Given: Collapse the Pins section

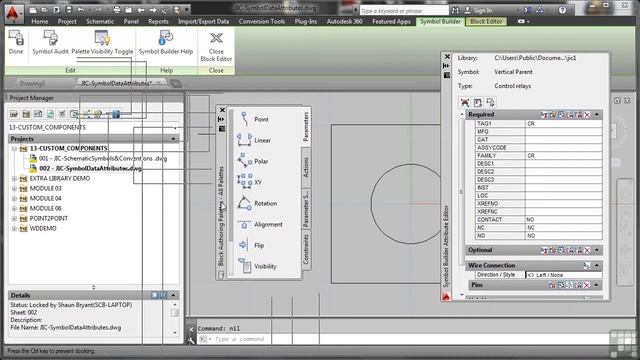Looking at the screenshot, I should [x=597, y=285].
